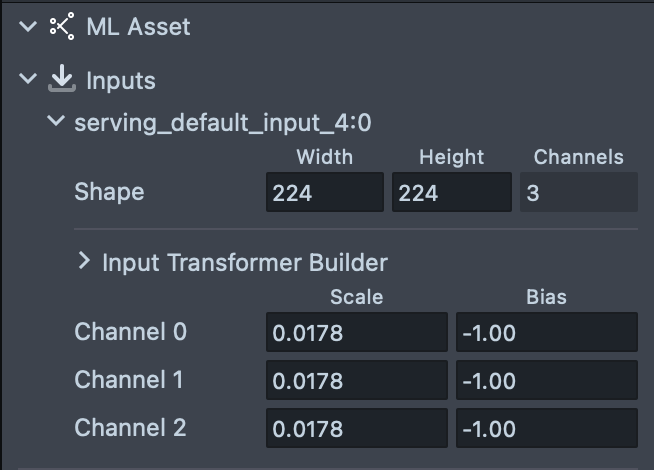The height and width of the screenshot is (470, 654).
Task: Click the Shape Width field
Action: coord(325,193)
